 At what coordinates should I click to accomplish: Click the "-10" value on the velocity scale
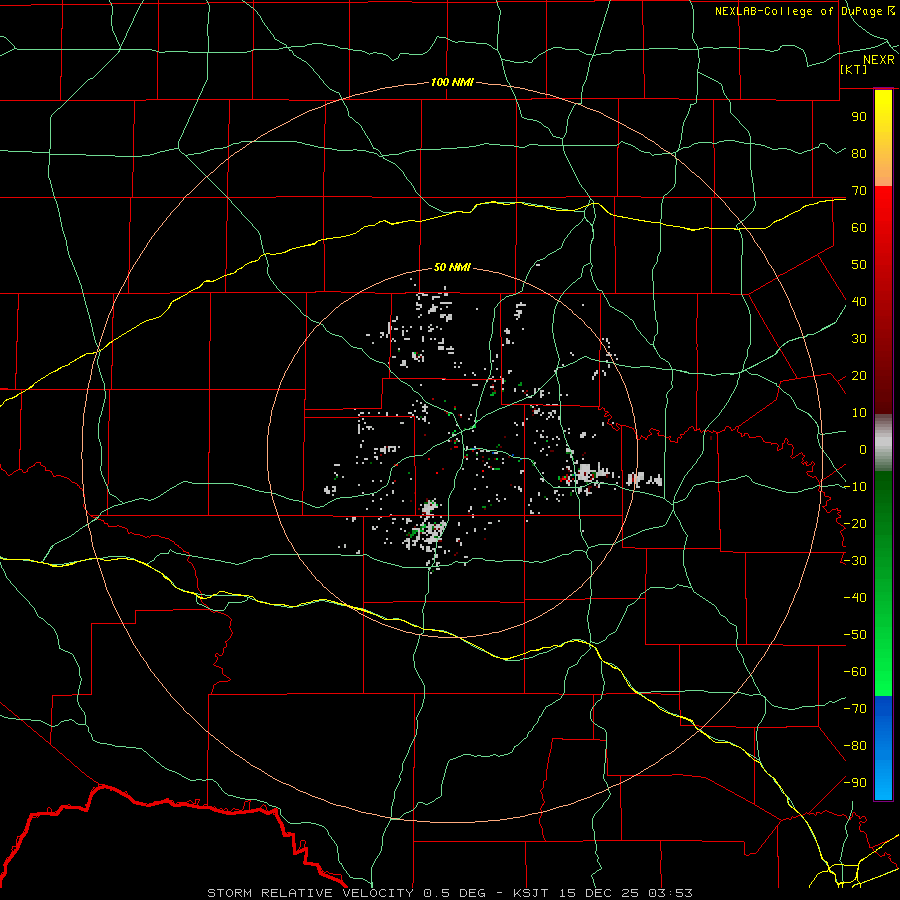855,487
